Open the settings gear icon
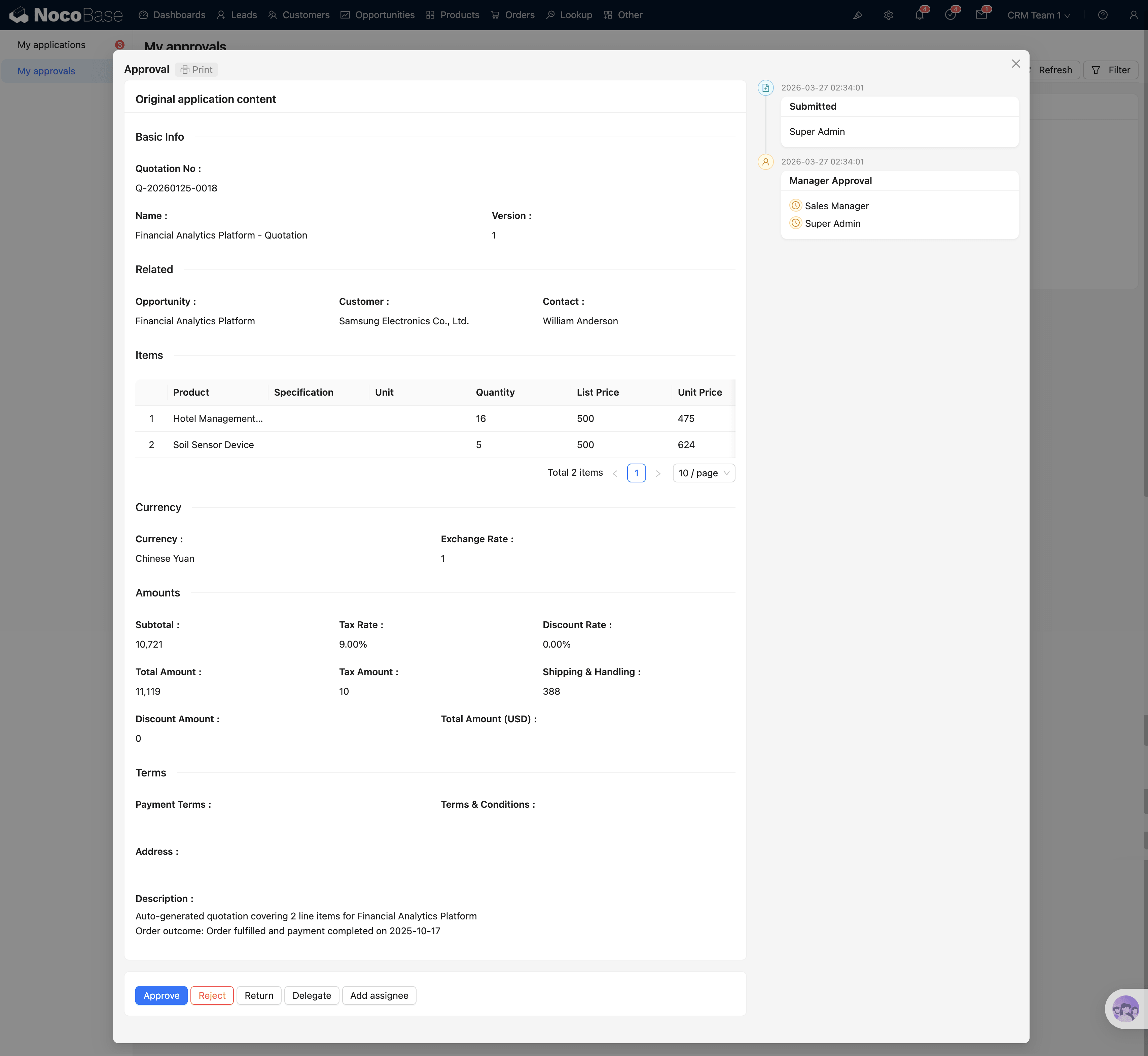Viewport: 1148px width, 1056px height. [x=888, y=15]
